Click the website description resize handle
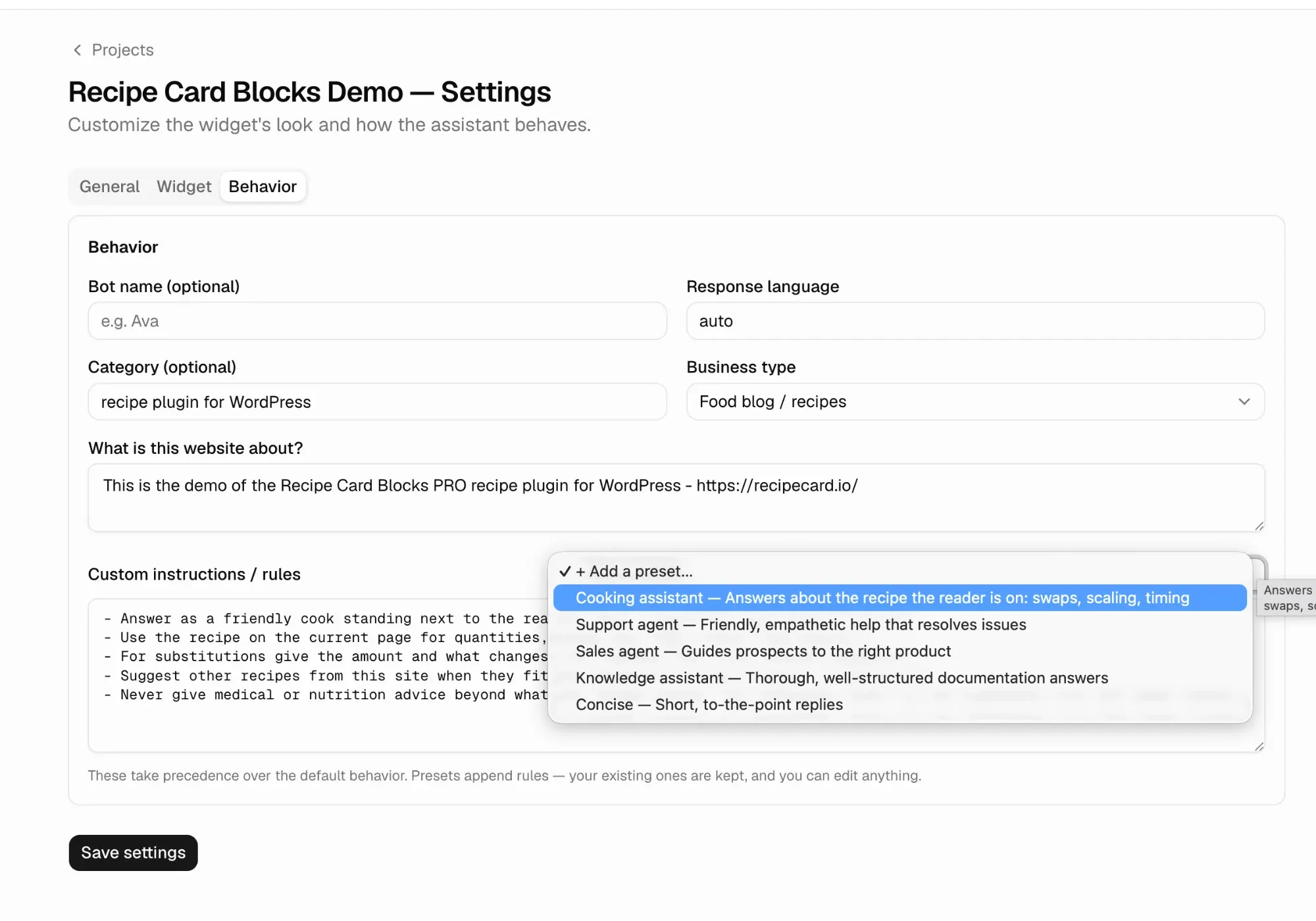Image resolution: width=1316 pixels, height=921 pixels. (1259, 526)
